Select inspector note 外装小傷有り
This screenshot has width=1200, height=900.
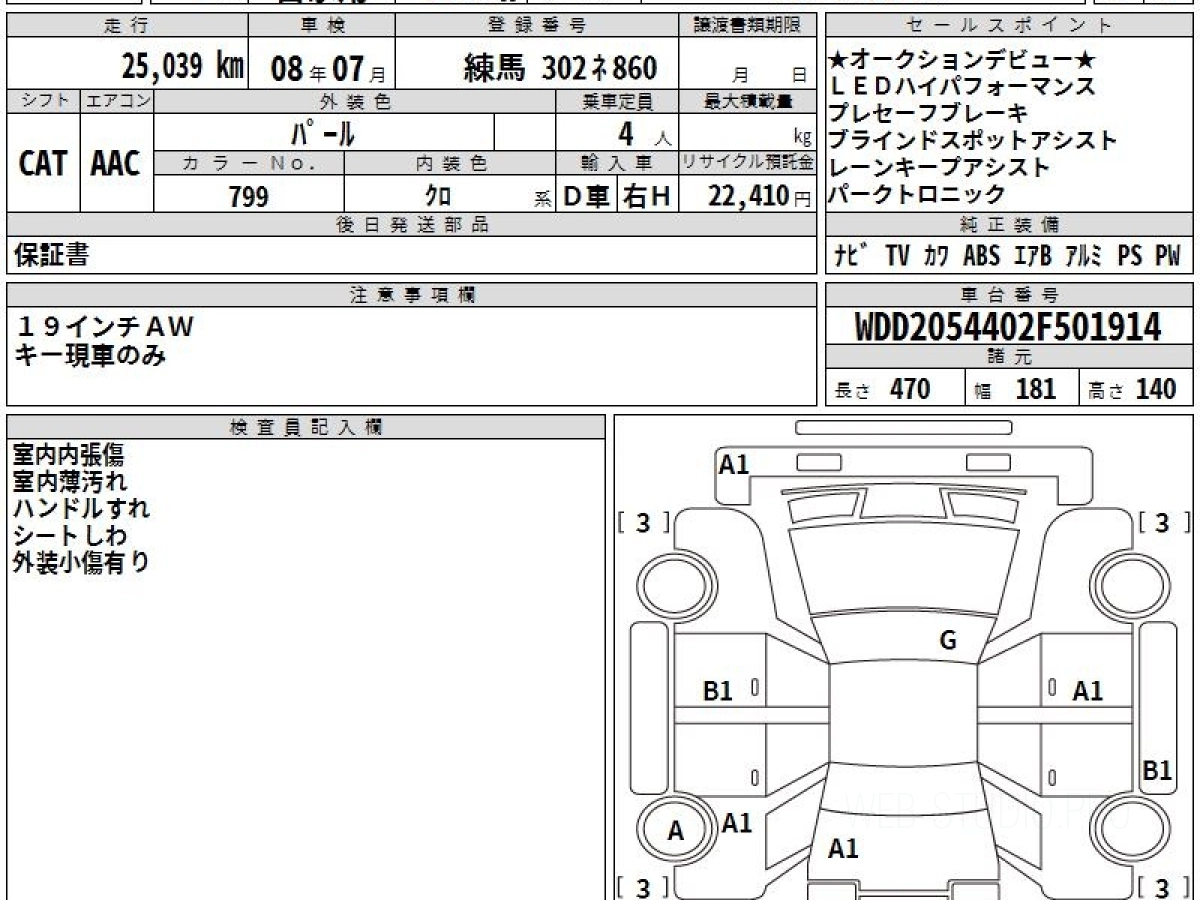pyautogui.click(x=81, y=562)
